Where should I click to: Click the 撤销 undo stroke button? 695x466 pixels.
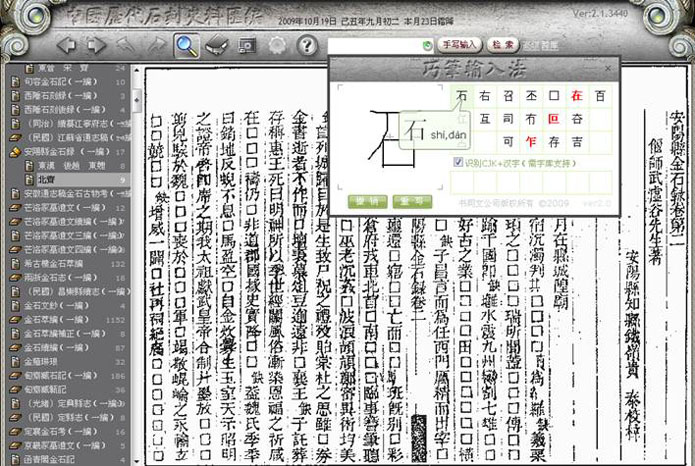[367, 202]
